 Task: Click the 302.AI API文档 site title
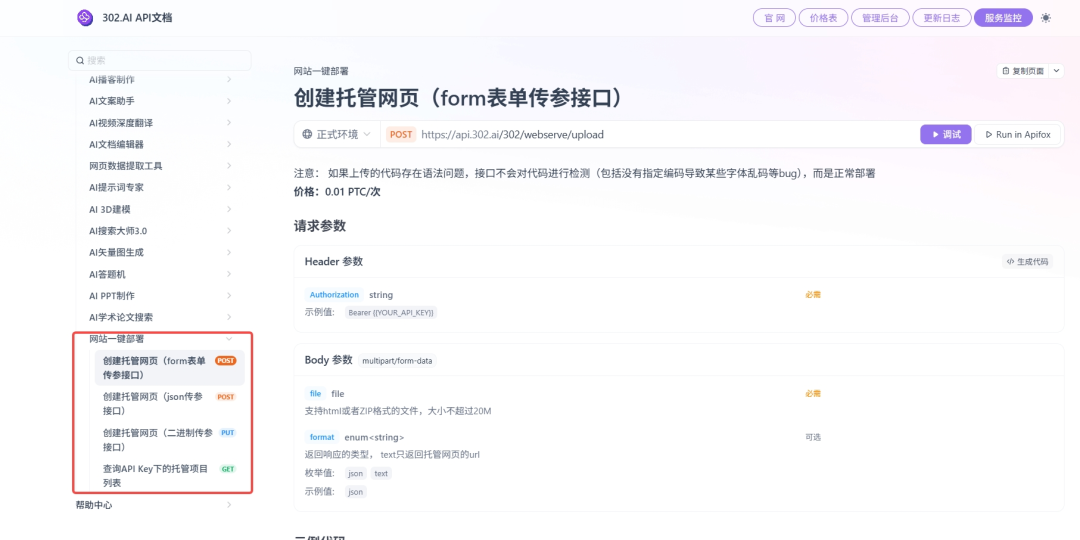point(135,18)
